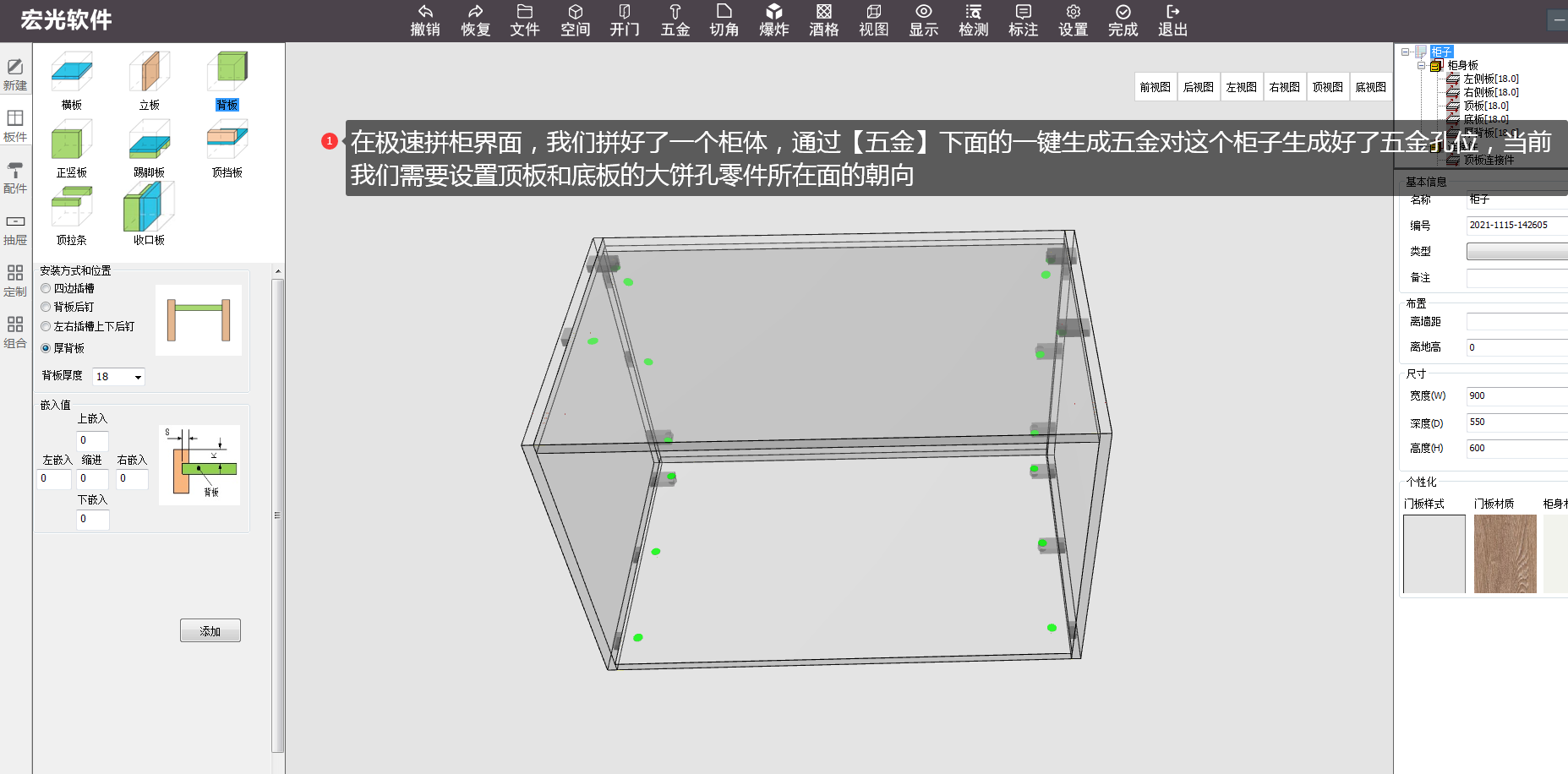The height and width of the screenshot is (774, 1568).
Task: Select the 收口板 closing board icon
Action: click(150, 207)
